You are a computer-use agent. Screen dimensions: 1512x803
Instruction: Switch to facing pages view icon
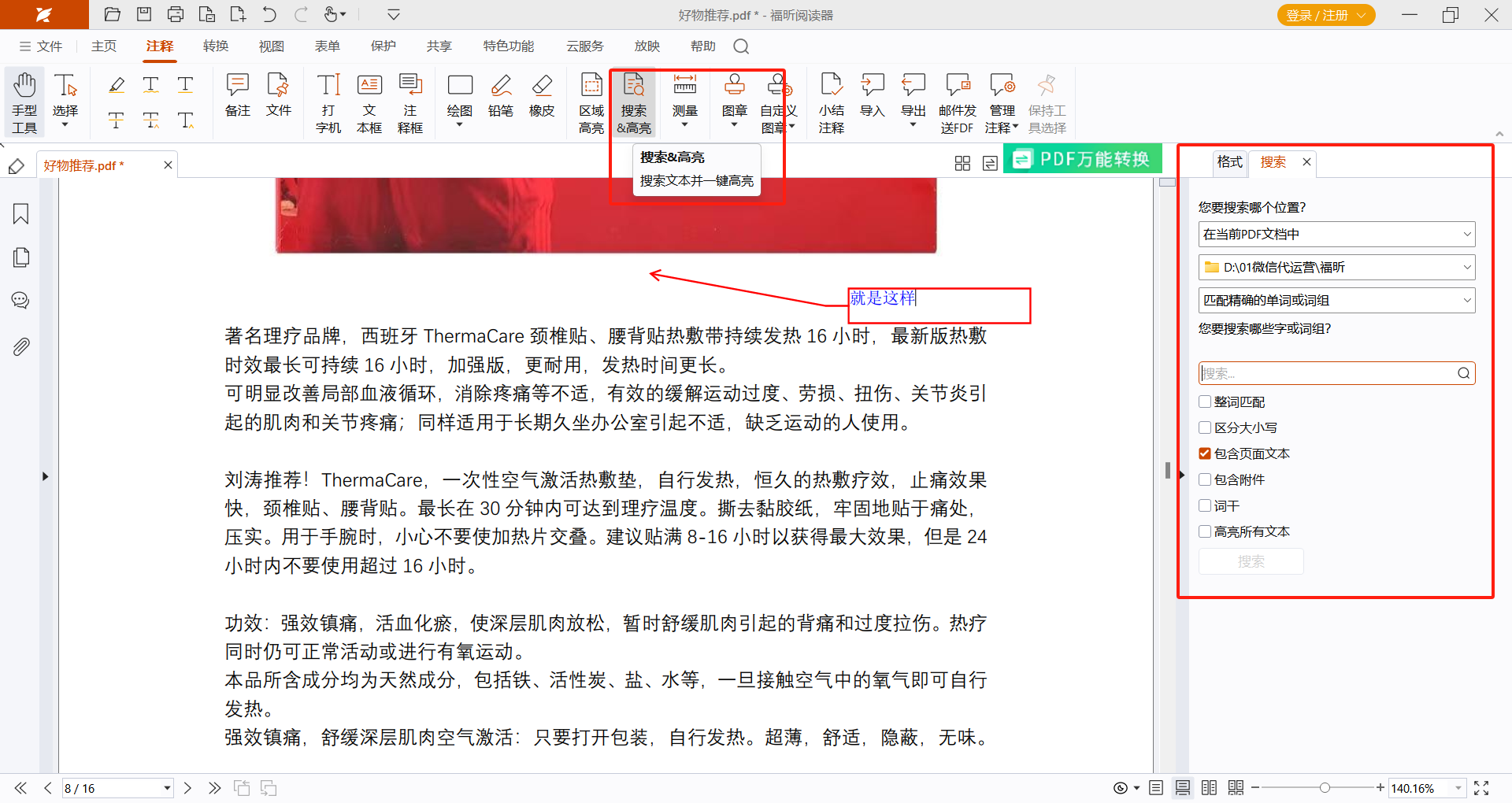point(1209,788)
